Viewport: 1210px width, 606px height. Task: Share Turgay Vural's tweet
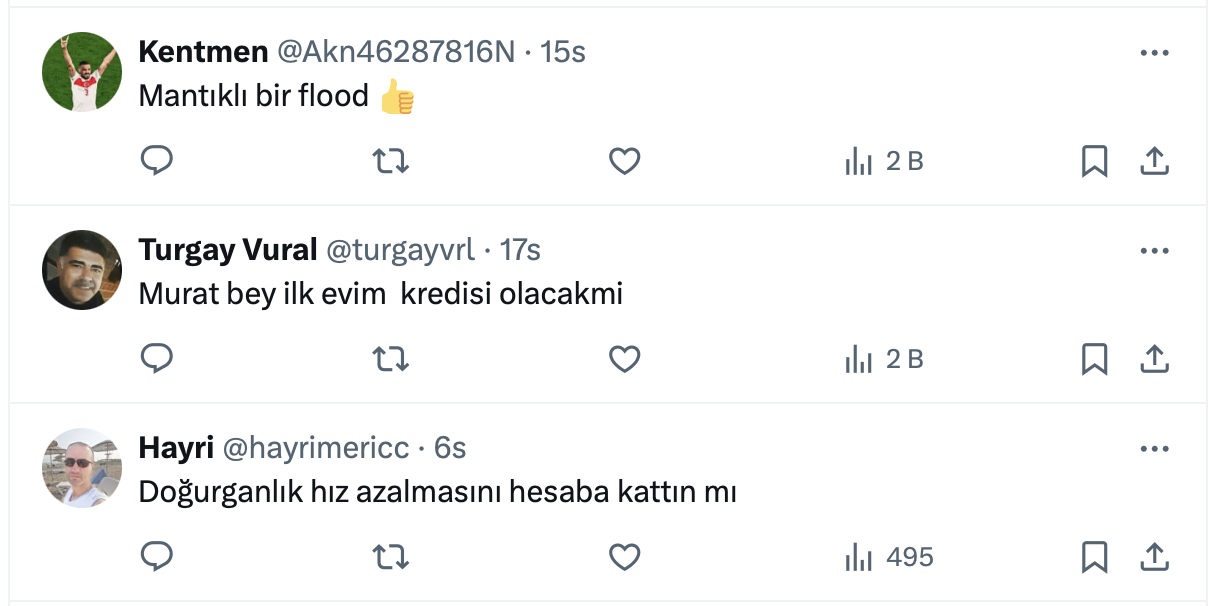(x=1155, y=358)
